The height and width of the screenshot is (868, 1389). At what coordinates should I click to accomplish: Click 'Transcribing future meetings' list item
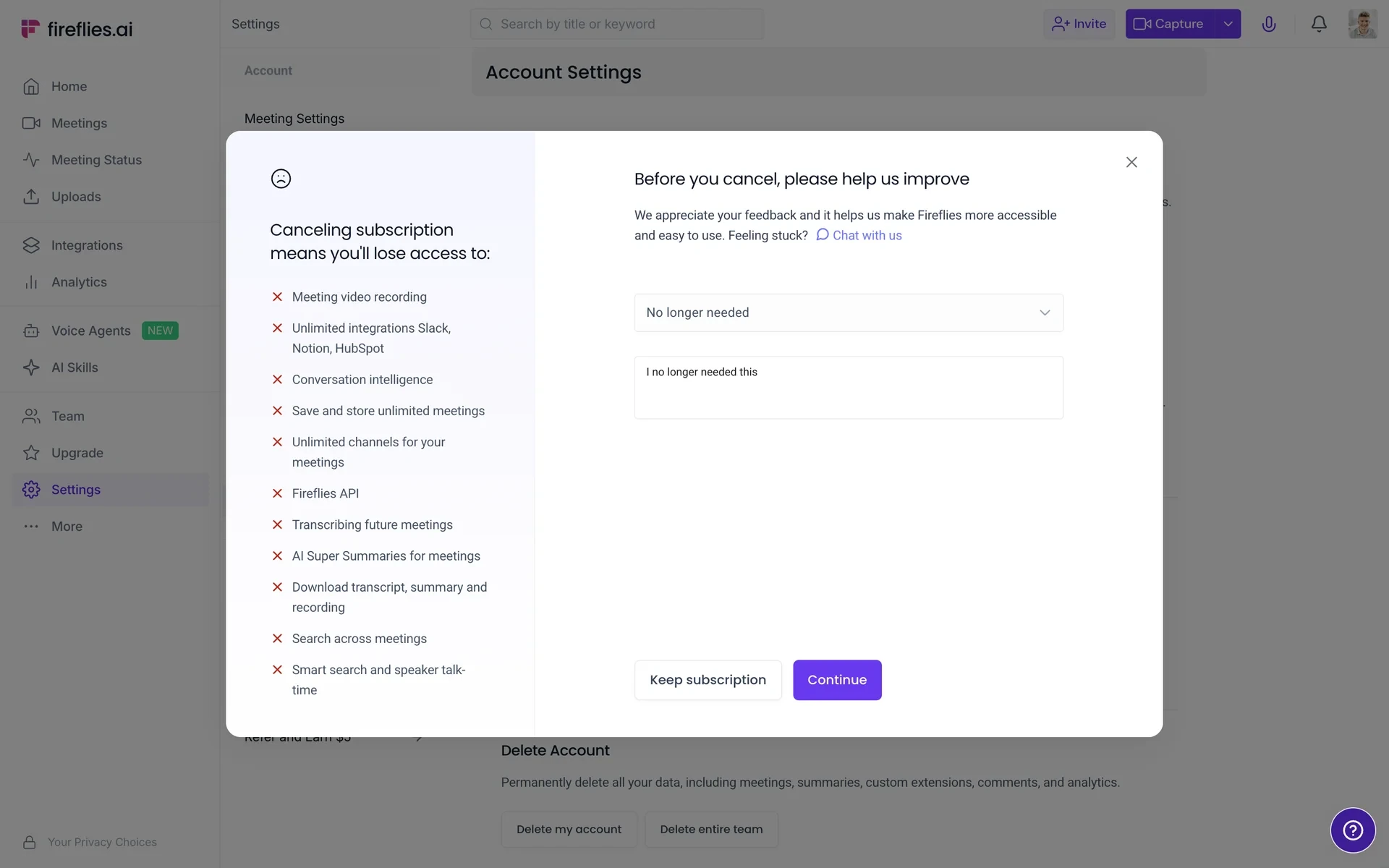pyautogui.click(x=373, y=524)
